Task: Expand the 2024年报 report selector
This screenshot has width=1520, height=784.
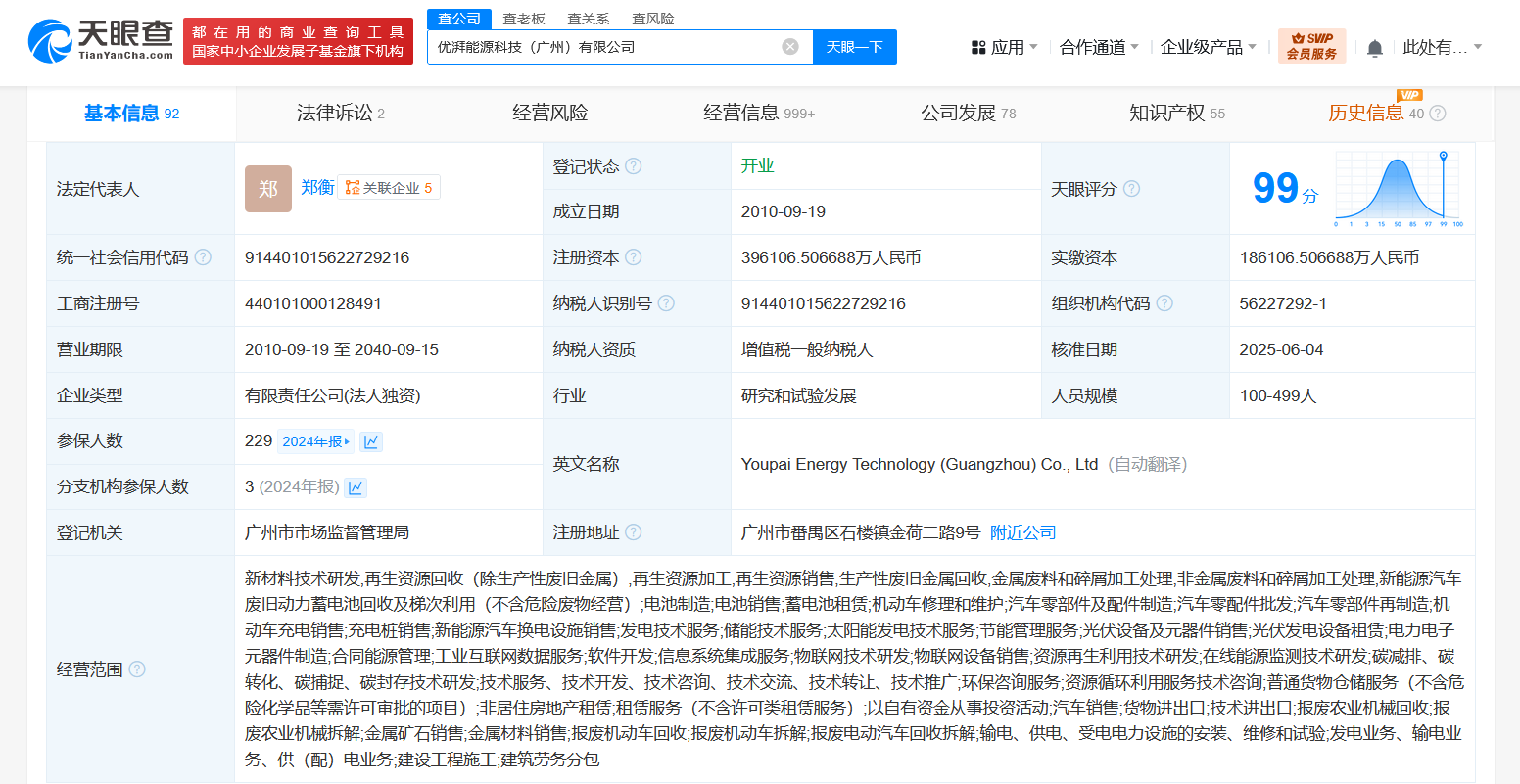Action: pyautogui.click(x=315, y=441)
